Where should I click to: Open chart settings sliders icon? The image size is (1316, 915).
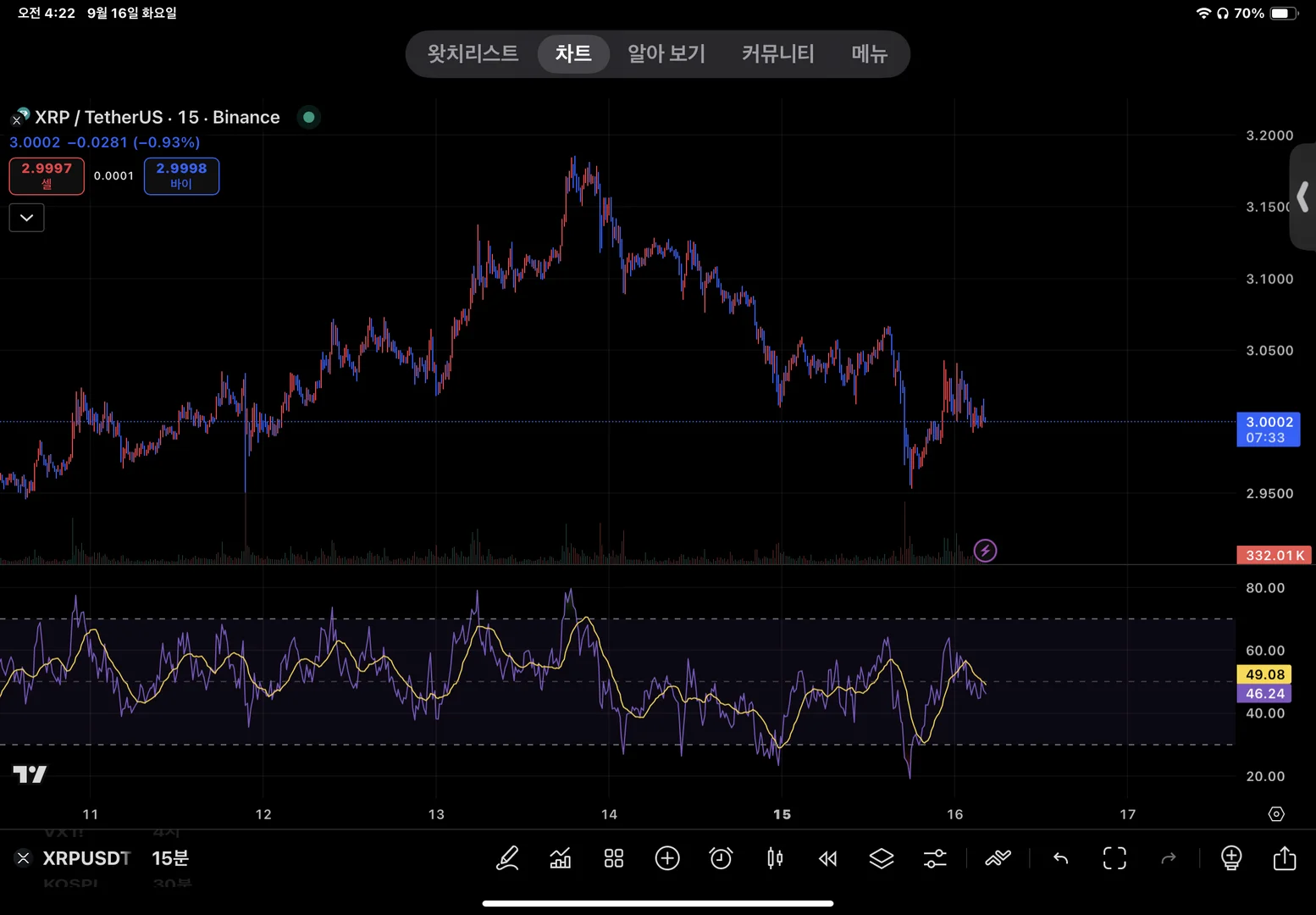pos(935,858)
